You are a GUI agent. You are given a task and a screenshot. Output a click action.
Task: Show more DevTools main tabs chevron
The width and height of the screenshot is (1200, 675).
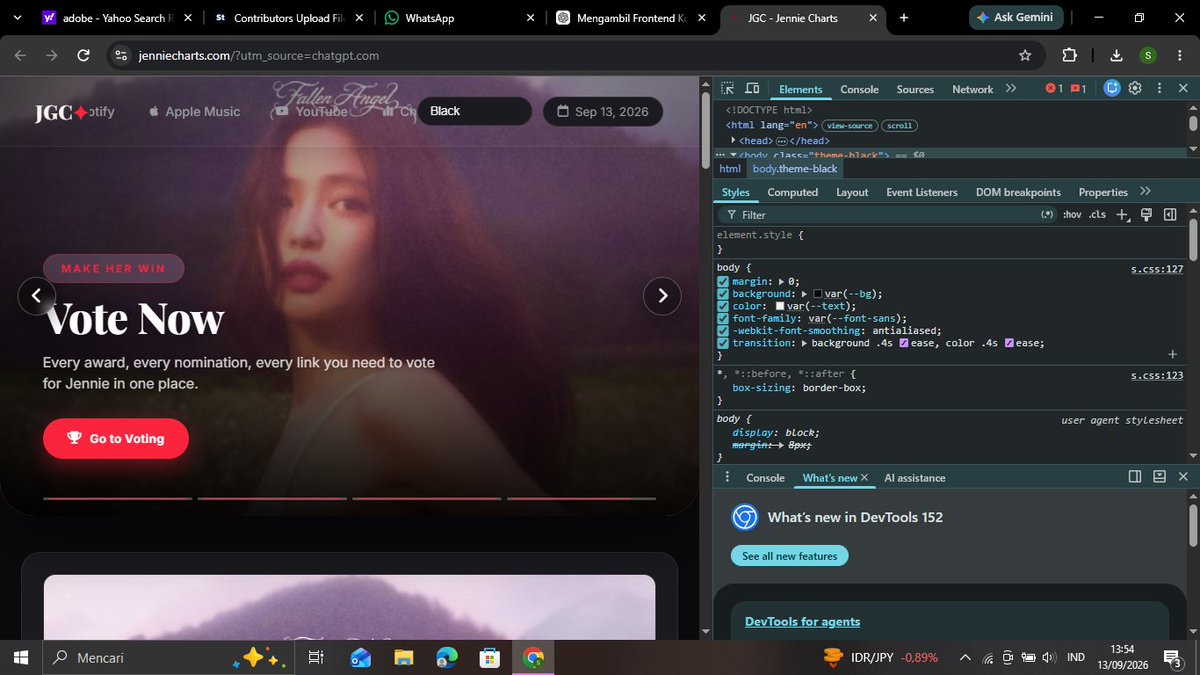click(1011, 88)
